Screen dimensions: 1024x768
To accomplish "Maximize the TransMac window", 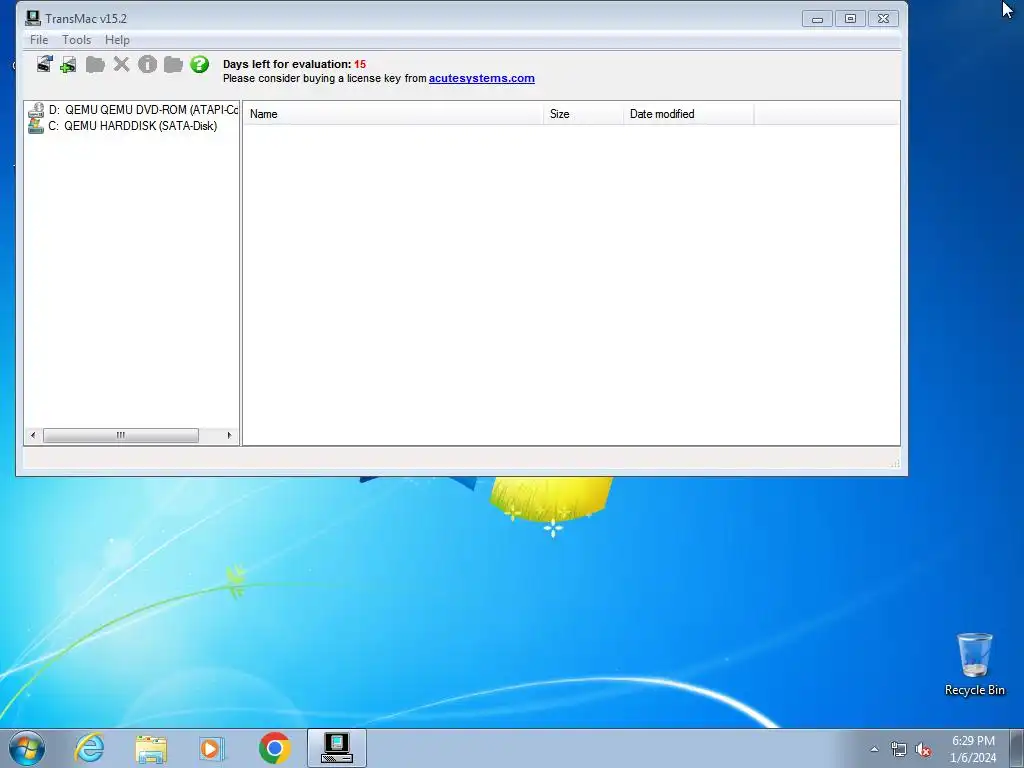I will tap(850, 19).
